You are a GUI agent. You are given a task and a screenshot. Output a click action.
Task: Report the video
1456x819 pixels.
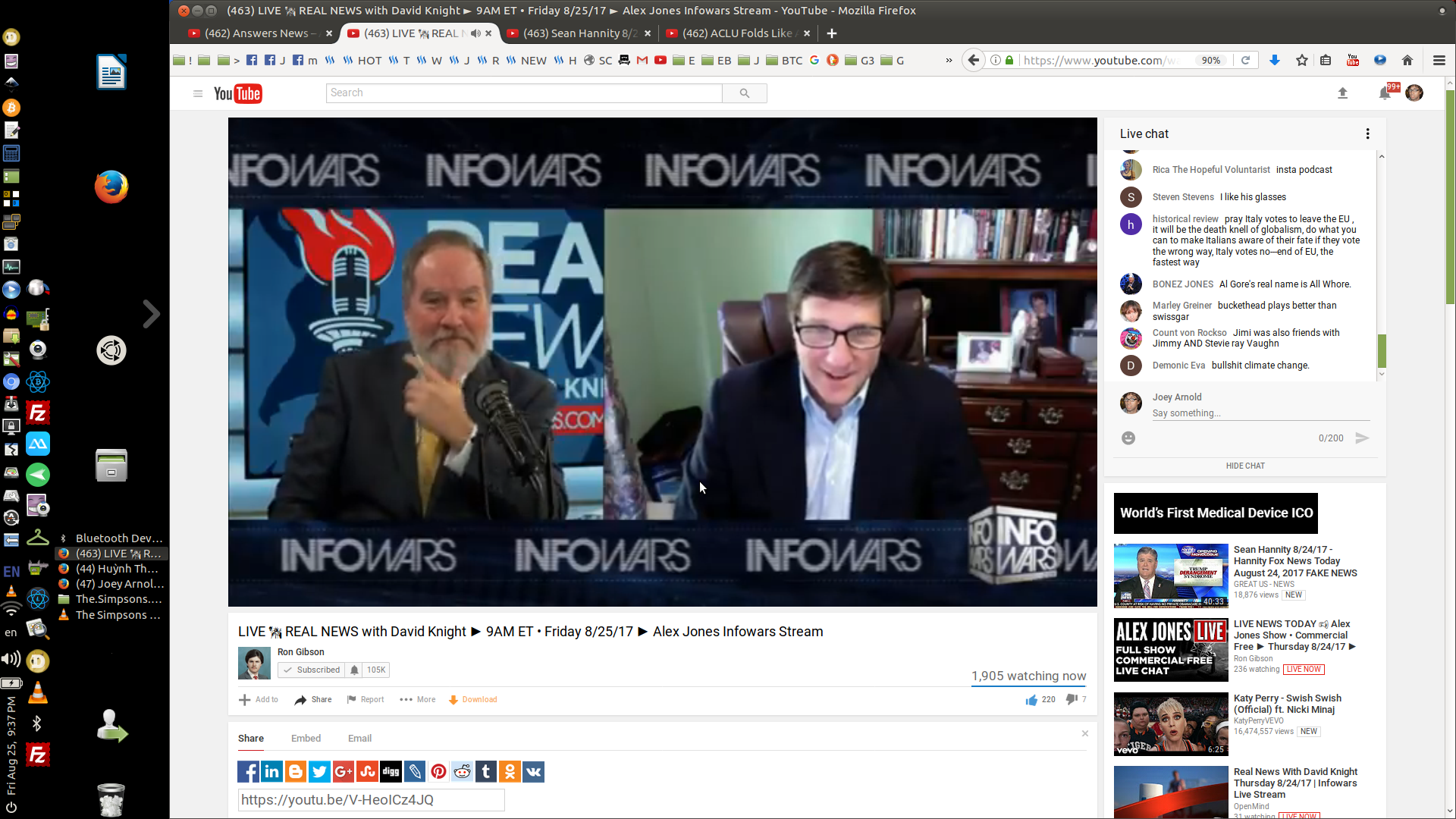pos(366,699)
